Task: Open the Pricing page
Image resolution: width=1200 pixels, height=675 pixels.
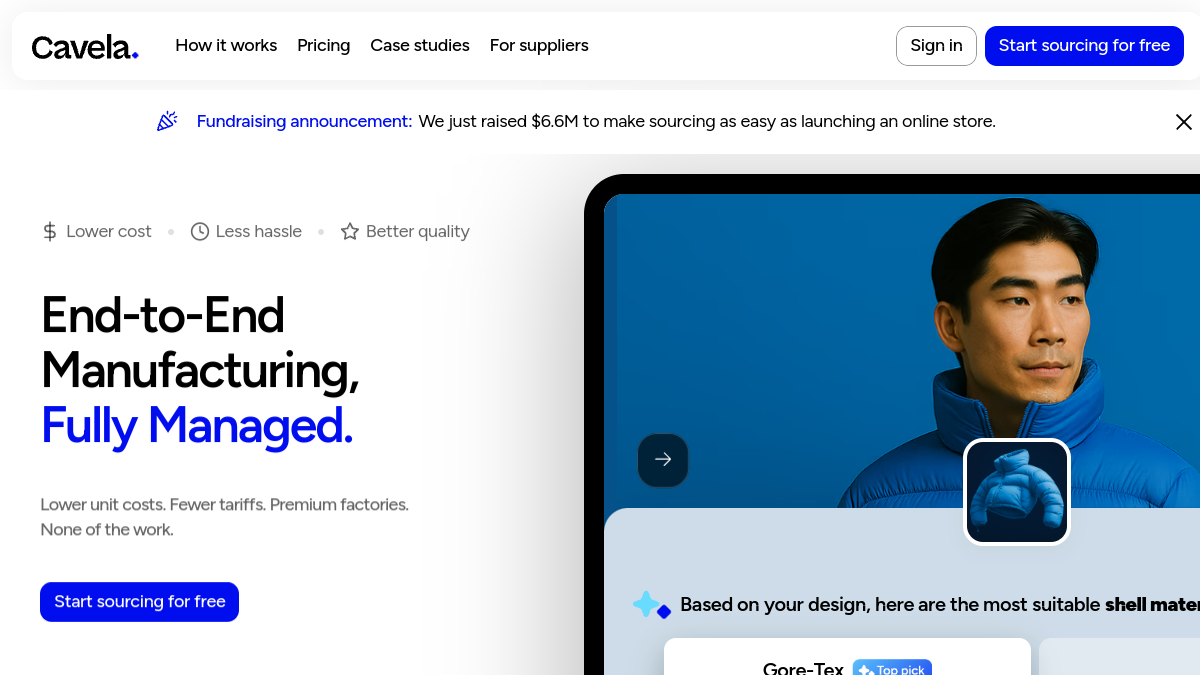Action: coord(324,46)
